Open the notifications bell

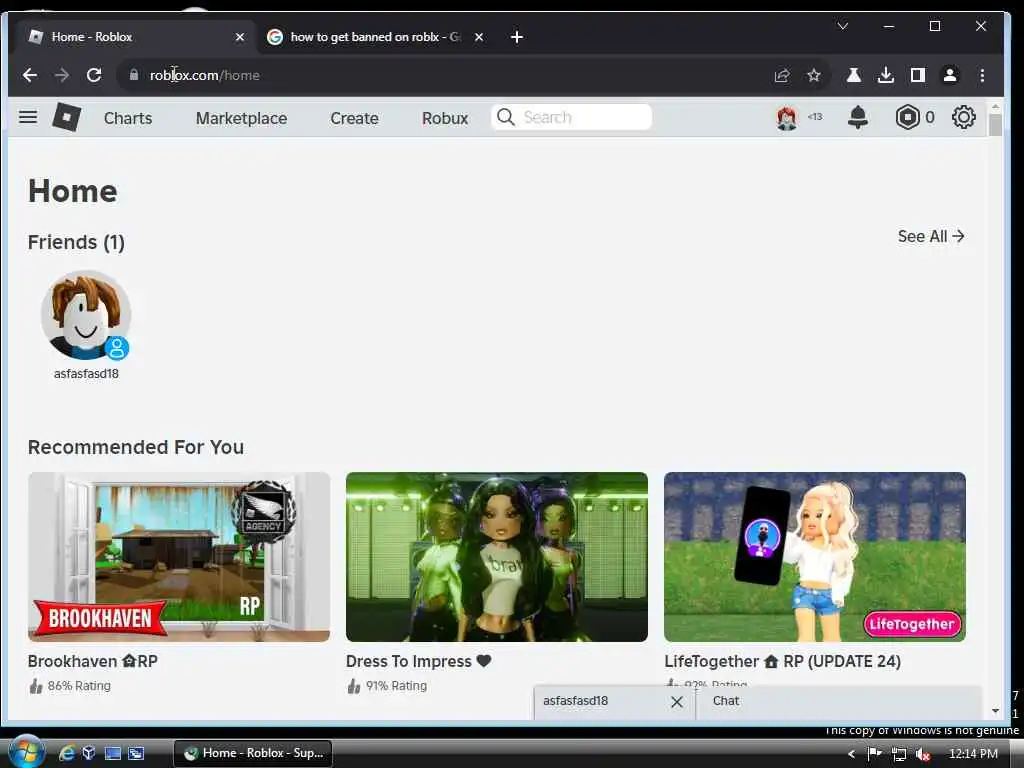click(857, 118)
